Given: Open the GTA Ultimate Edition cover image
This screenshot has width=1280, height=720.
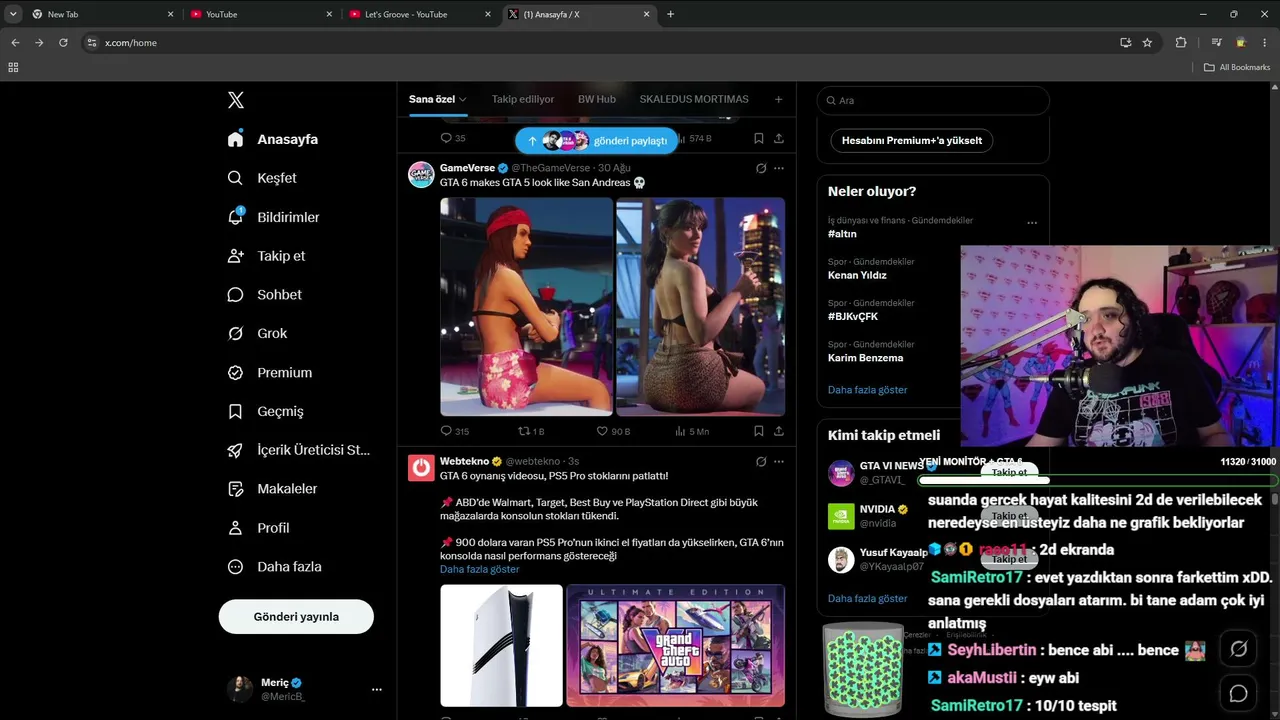Looking at the screenshot, I should click(x=676, y=646).
